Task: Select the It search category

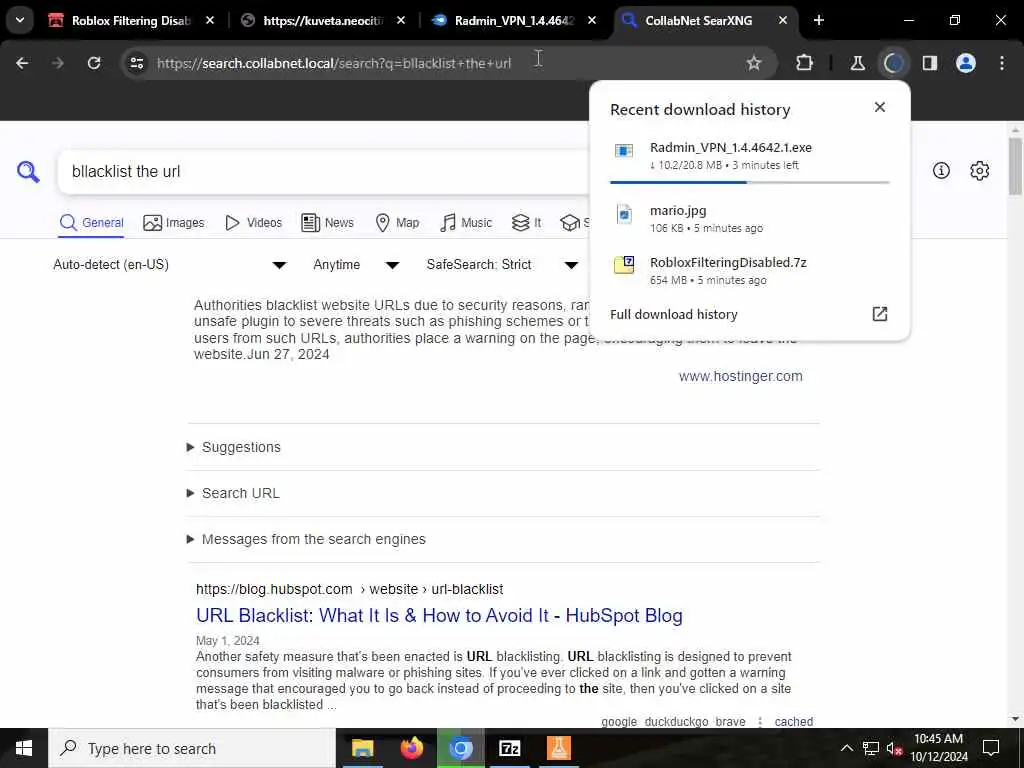Action: (x=526, y=223)
